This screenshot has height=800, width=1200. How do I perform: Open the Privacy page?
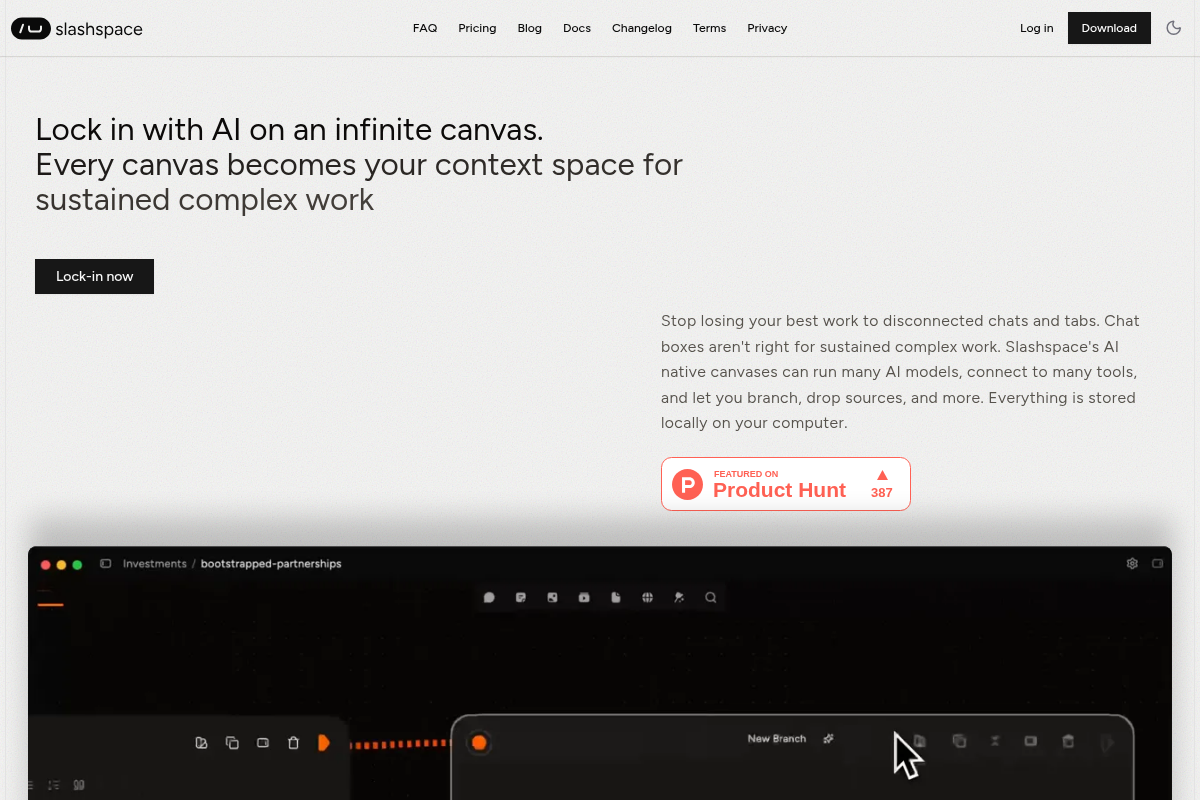coord(767,28)
